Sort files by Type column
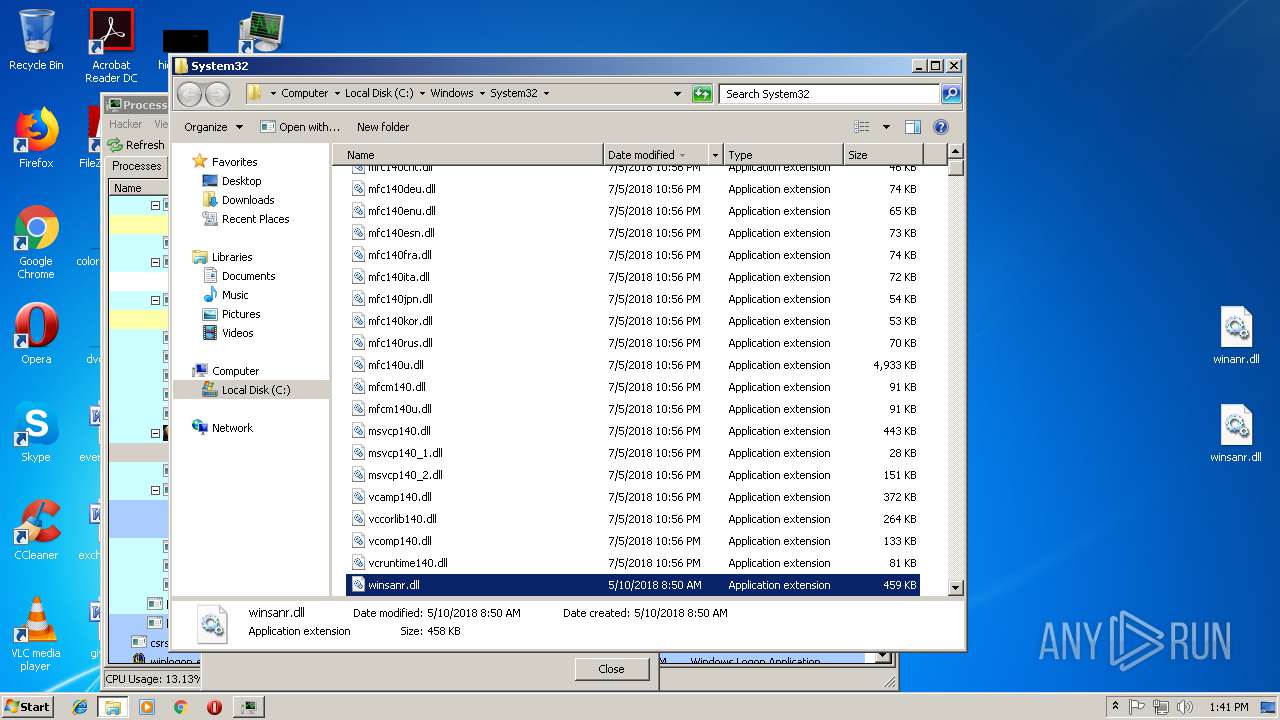This screenshot has height=720, width=1280. [783, 155]
